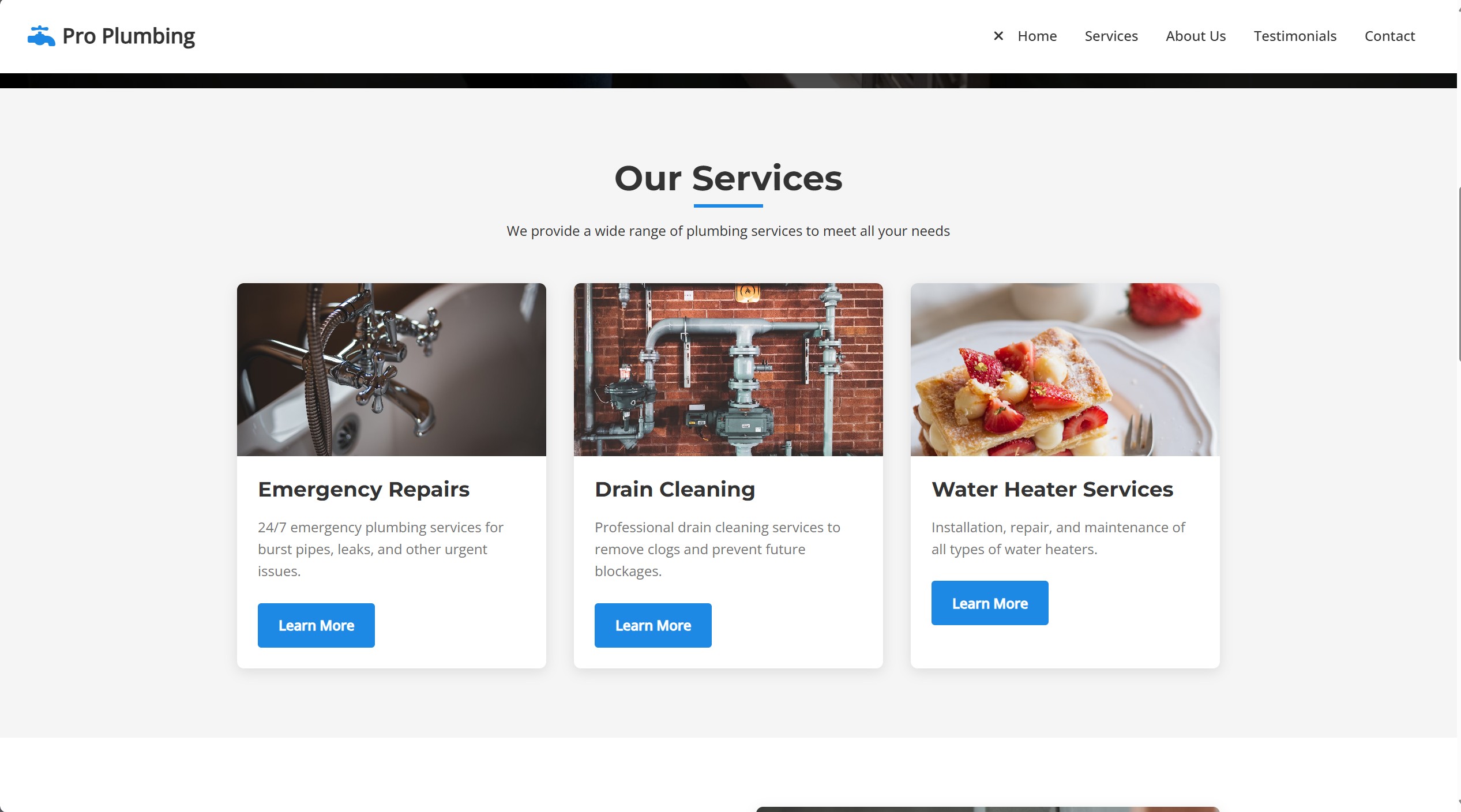Navigate to Testimonials section
This screenshot has height=812, width=1461.
(x=1295, y=36)
